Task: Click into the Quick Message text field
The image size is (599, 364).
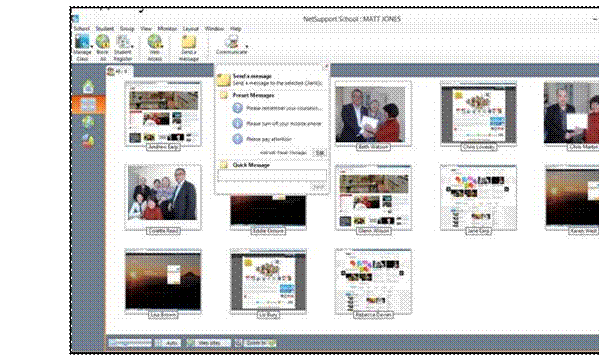Action: tap(272, 175)
